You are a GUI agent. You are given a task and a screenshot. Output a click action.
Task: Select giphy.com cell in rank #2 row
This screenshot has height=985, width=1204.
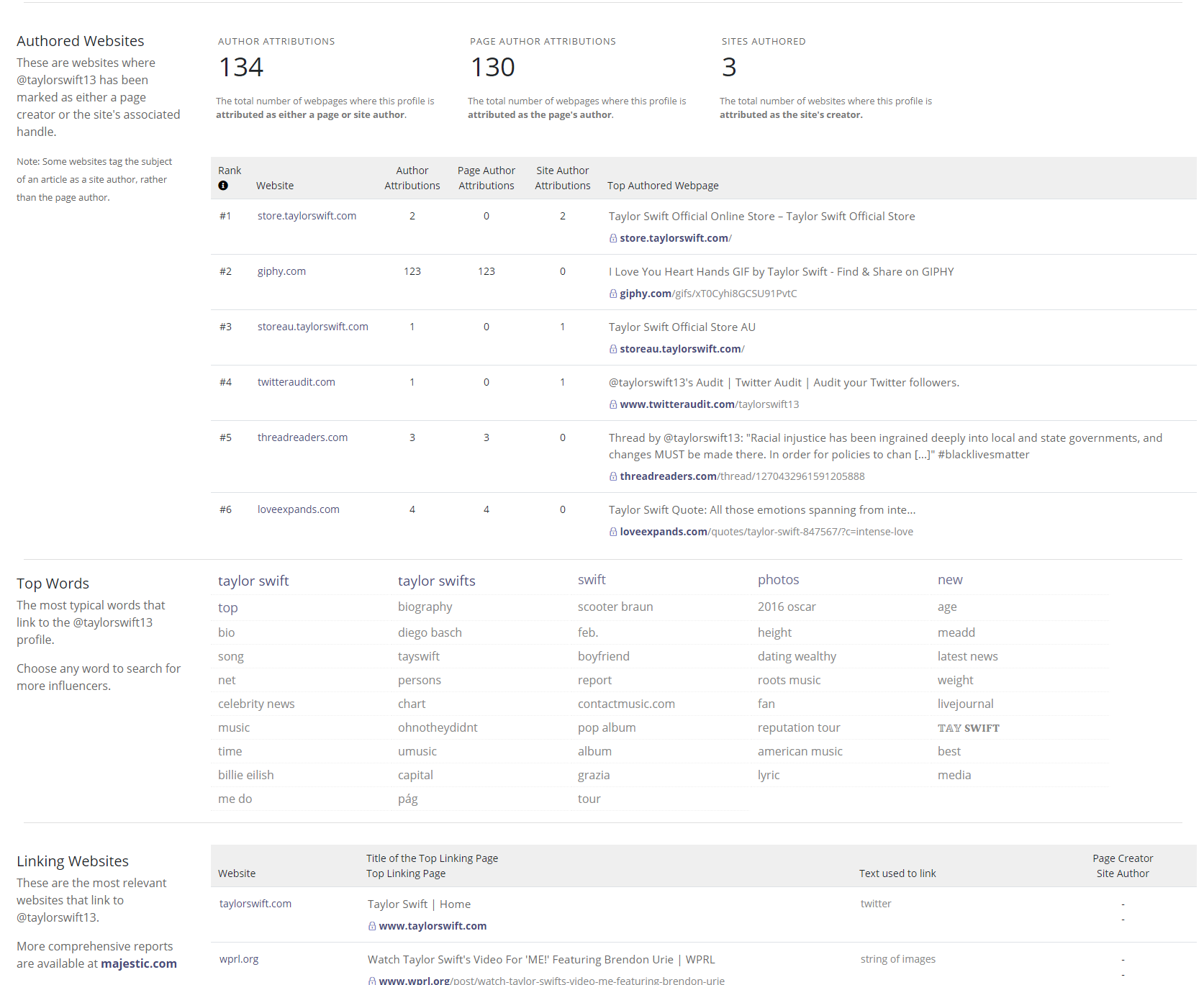coord(281,271)
